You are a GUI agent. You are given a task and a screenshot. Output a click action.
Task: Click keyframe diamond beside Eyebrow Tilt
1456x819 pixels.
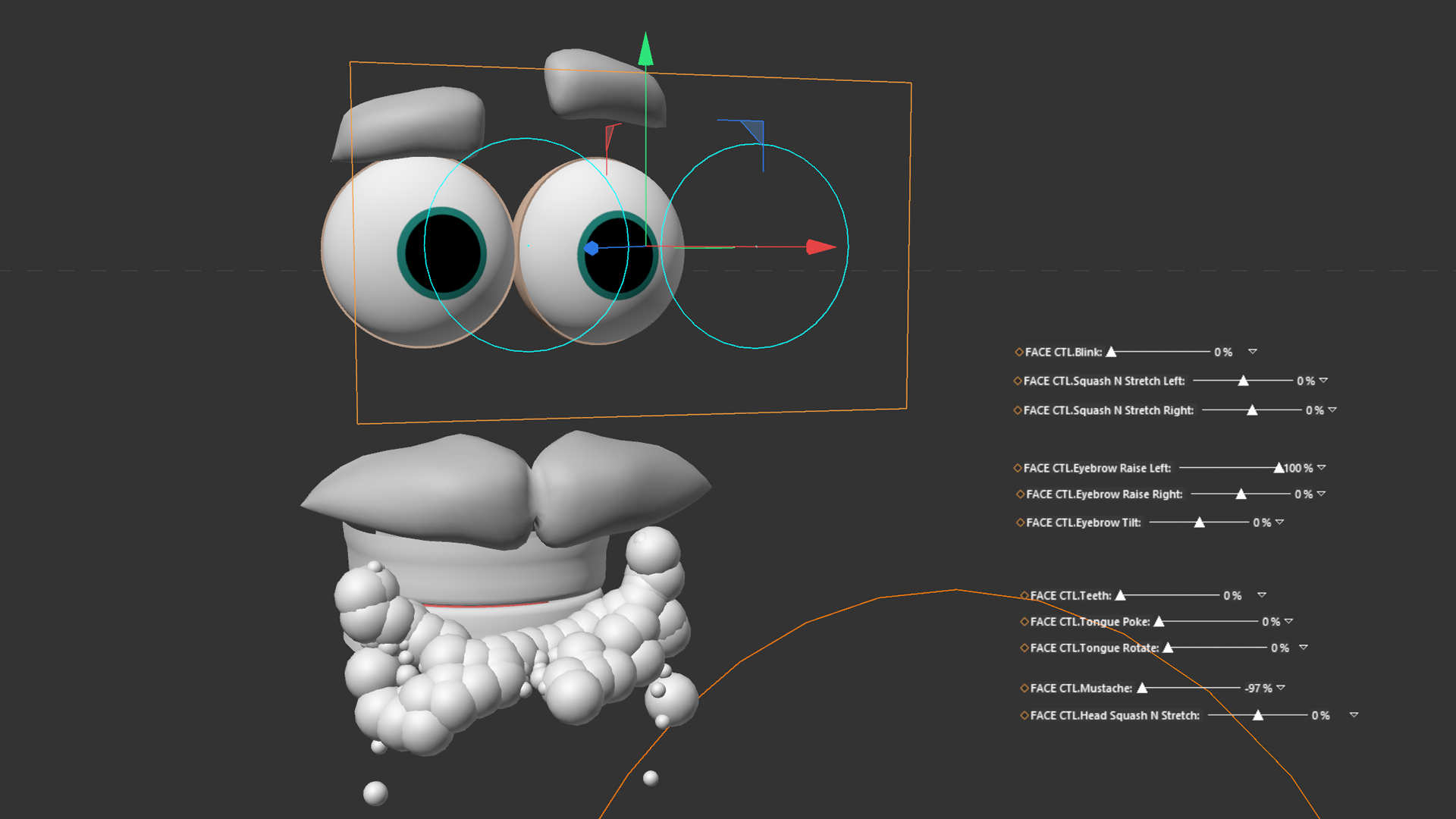point(1020,522)
